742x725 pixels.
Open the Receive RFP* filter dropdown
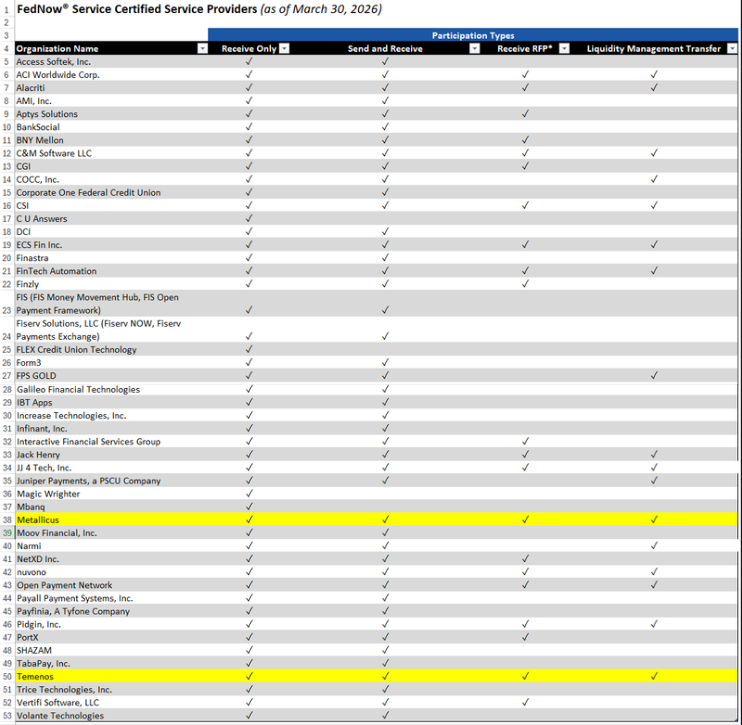564,48
